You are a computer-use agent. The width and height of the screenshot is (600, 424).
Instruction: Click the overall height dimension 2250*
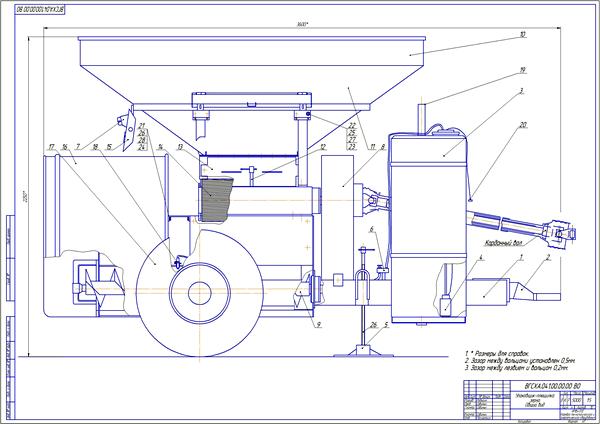pos(26,196)
